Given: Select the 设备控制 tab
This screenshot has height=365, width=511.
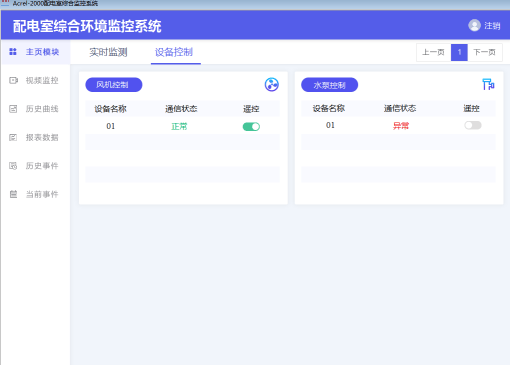Looking at the screenshot, I should (174, 52).
